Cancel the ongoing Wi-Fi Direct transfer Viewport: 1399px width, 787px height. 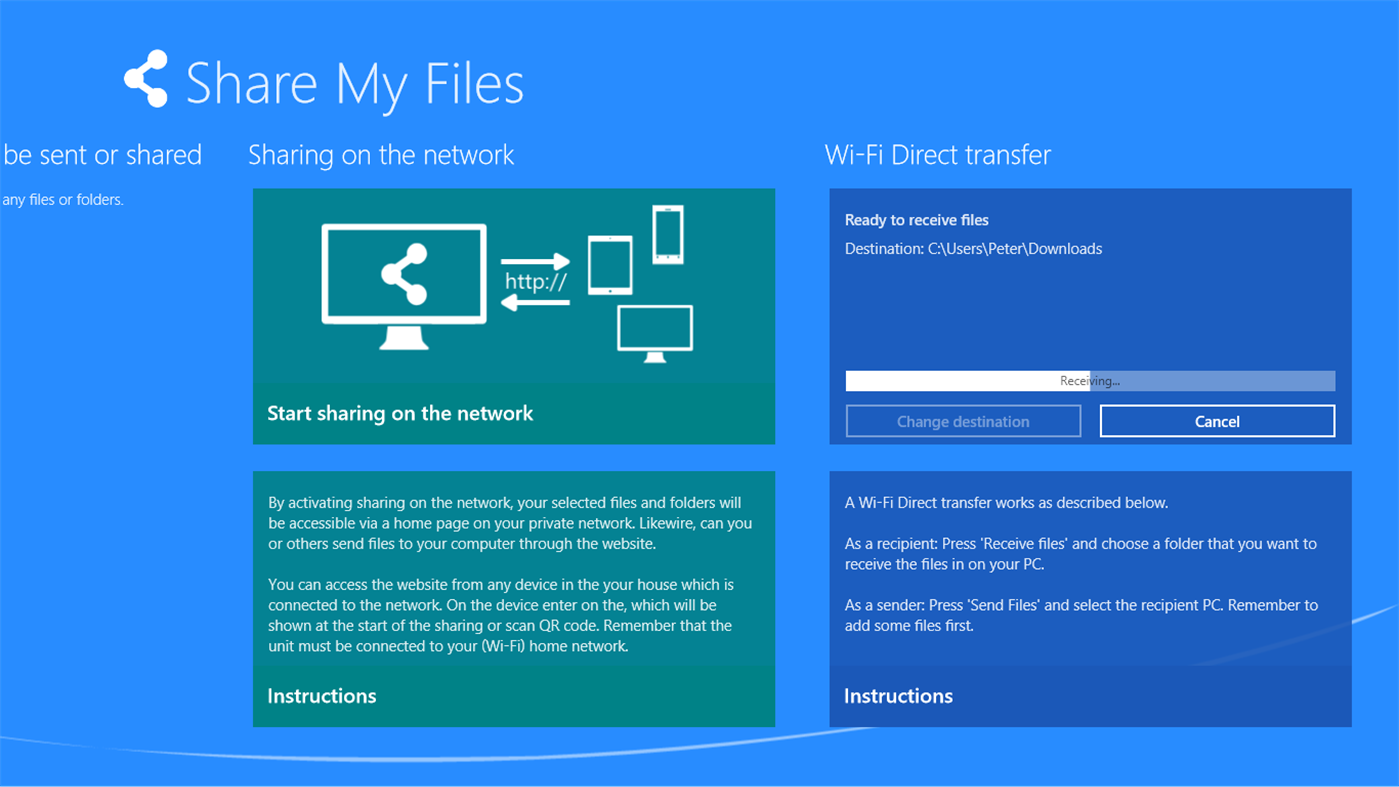pos(1216,420)
